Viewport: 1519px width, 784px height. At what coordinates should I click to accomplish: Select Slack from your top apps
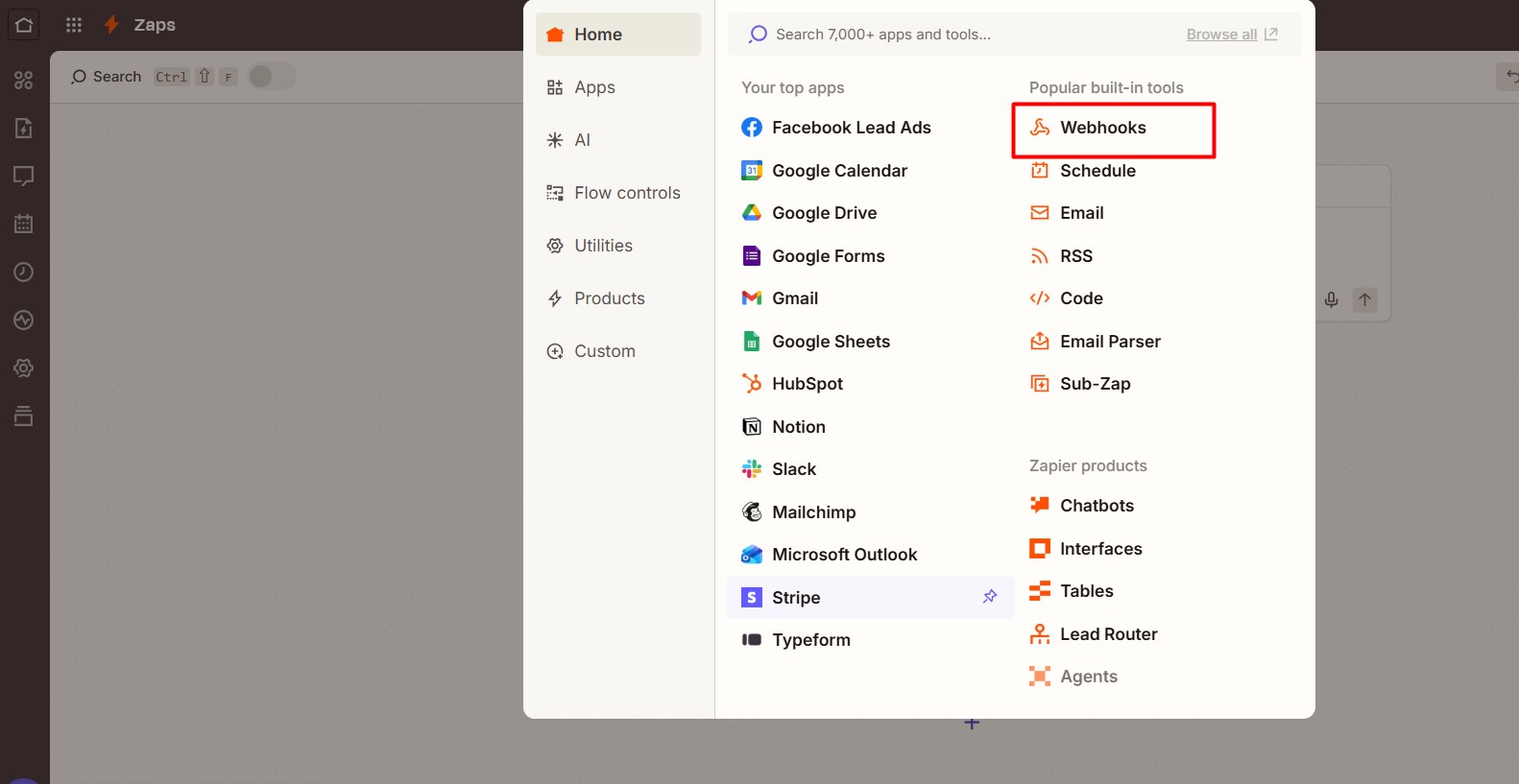click(793, 469)
